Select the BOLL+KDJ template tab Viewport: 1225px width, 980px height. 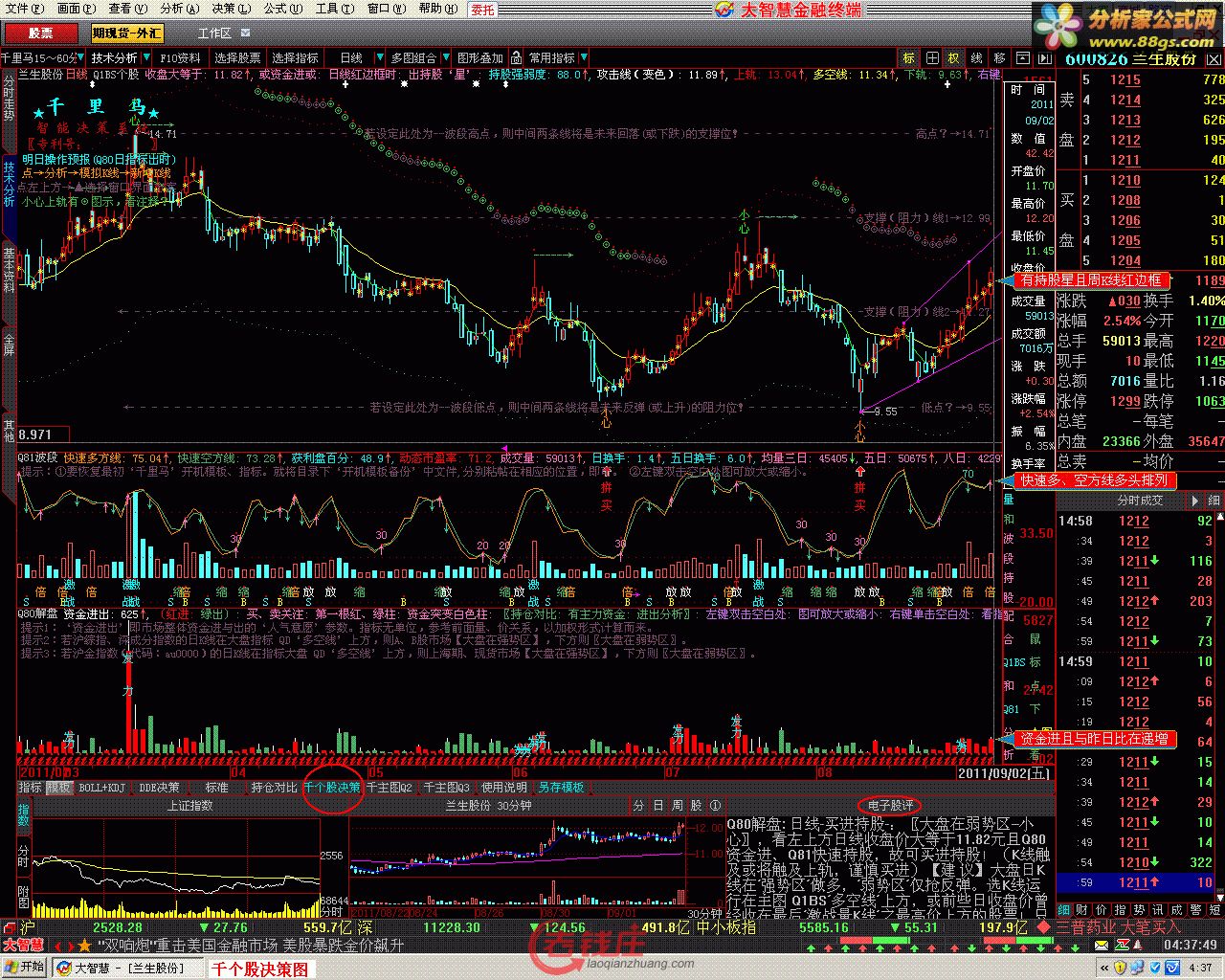(x=101, y=788)
